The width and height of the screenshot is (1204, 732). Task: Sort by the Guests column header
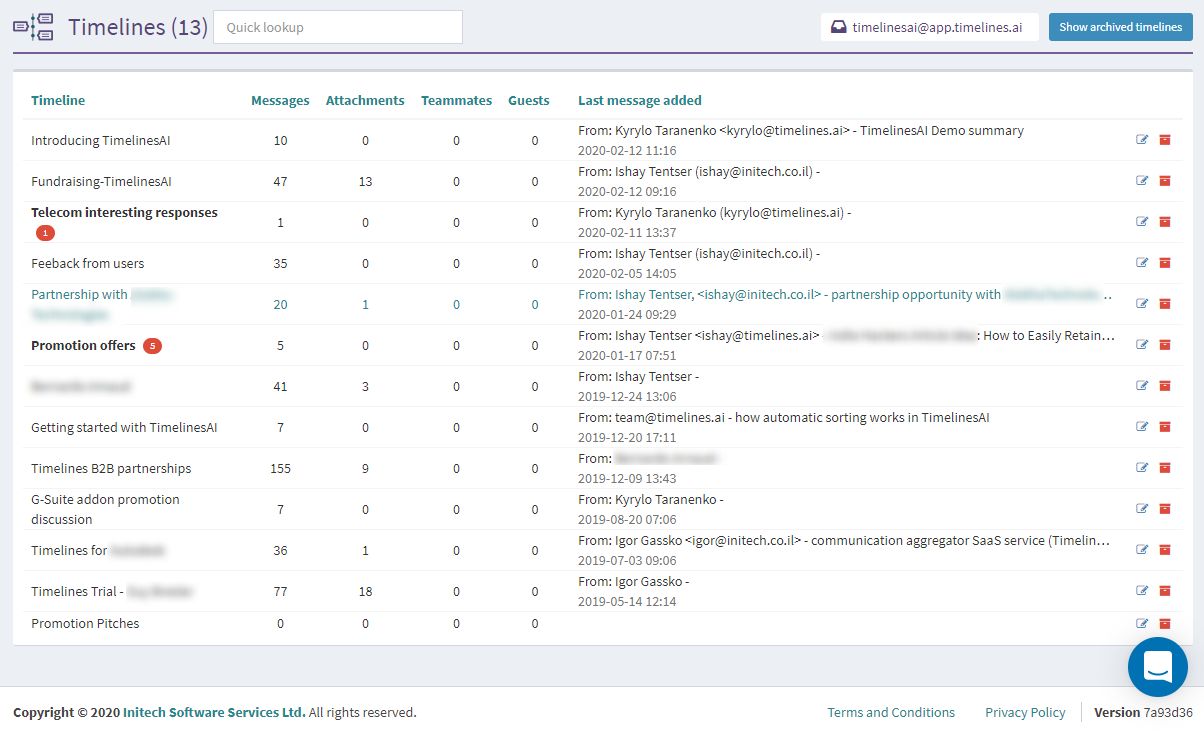pos(529,100)
